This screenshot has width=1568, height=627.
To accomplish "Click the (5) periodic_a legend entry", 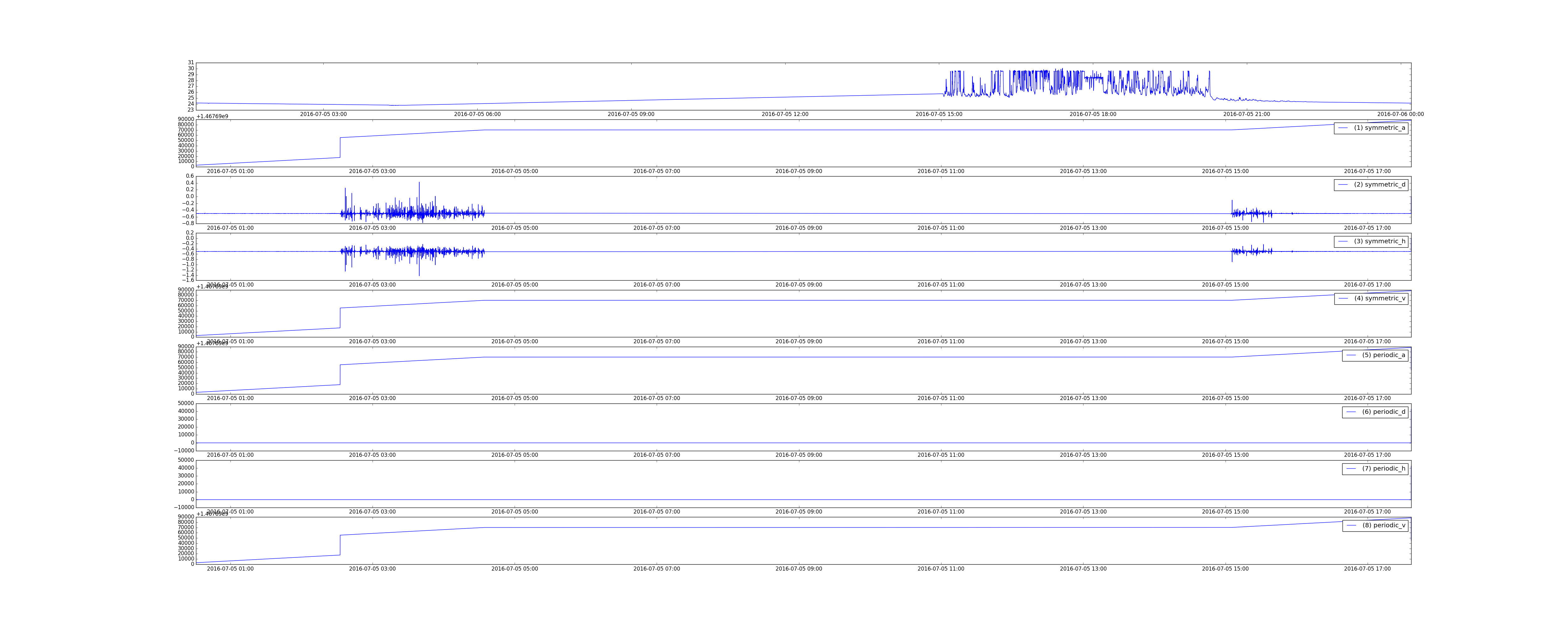I will pyautogui.click(x=1375, y=355).
